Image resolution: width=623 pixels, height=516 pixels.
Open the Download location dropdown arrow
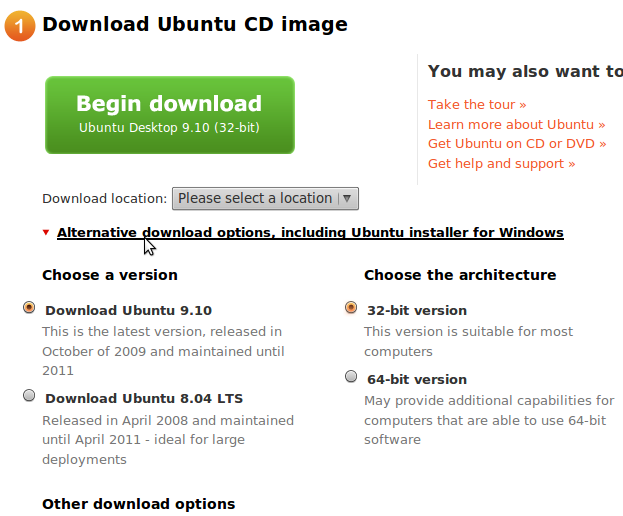pos(347,198)
